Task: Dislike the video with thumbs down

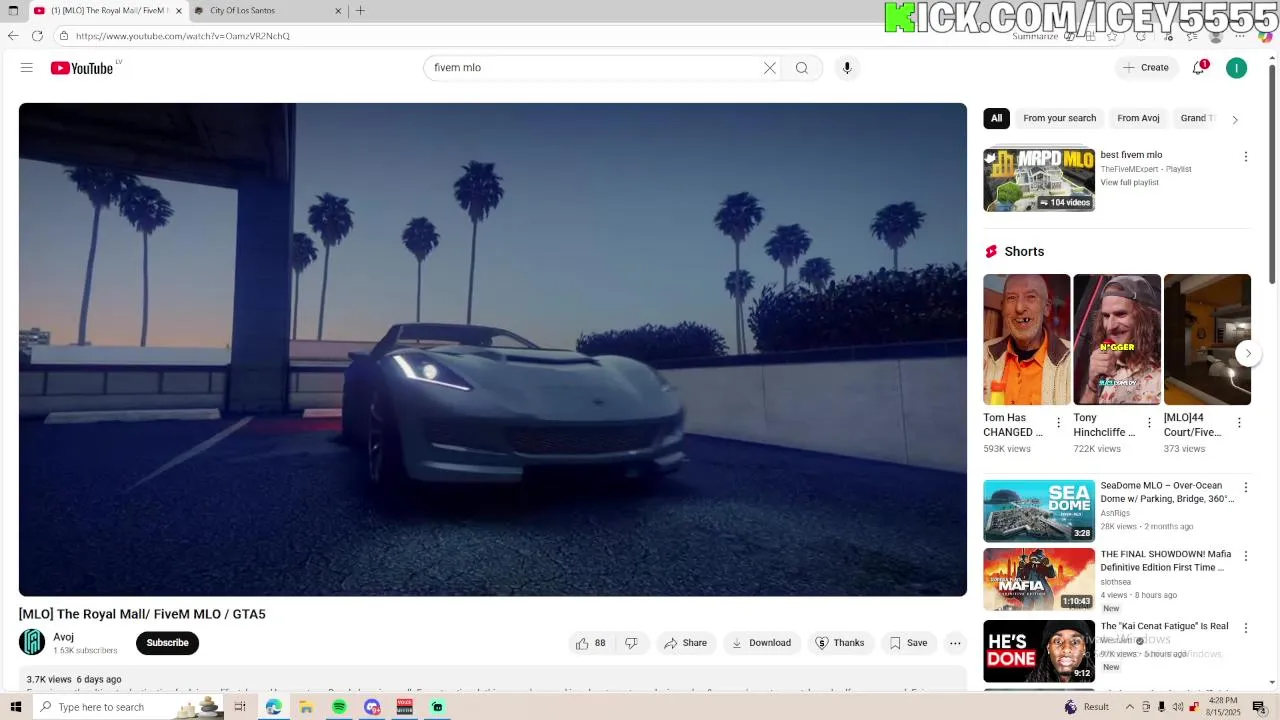Action: (x=632, y=643)
